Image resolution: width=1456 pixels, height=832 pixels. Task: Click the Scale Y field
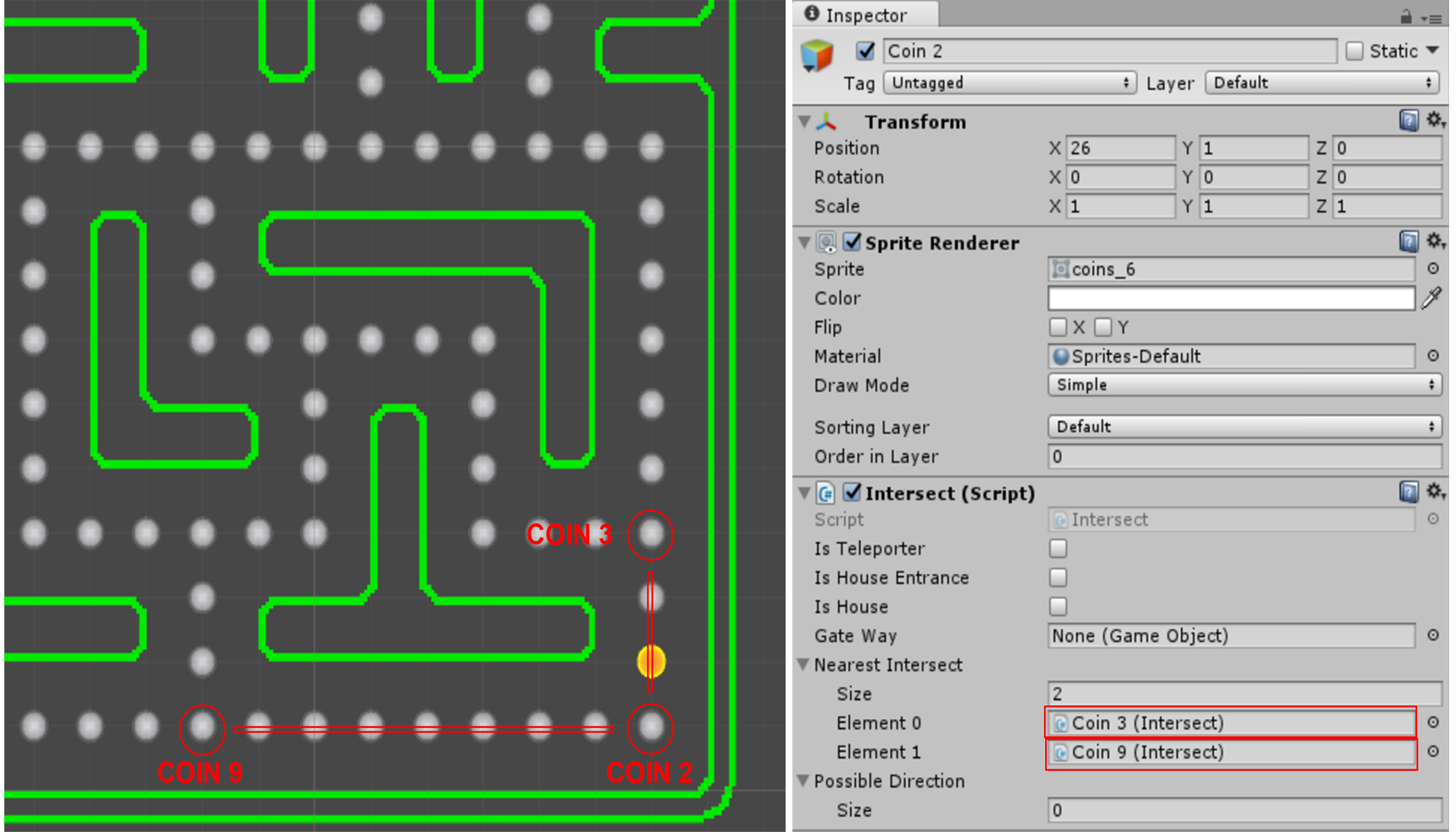[x=1254, y=207]
